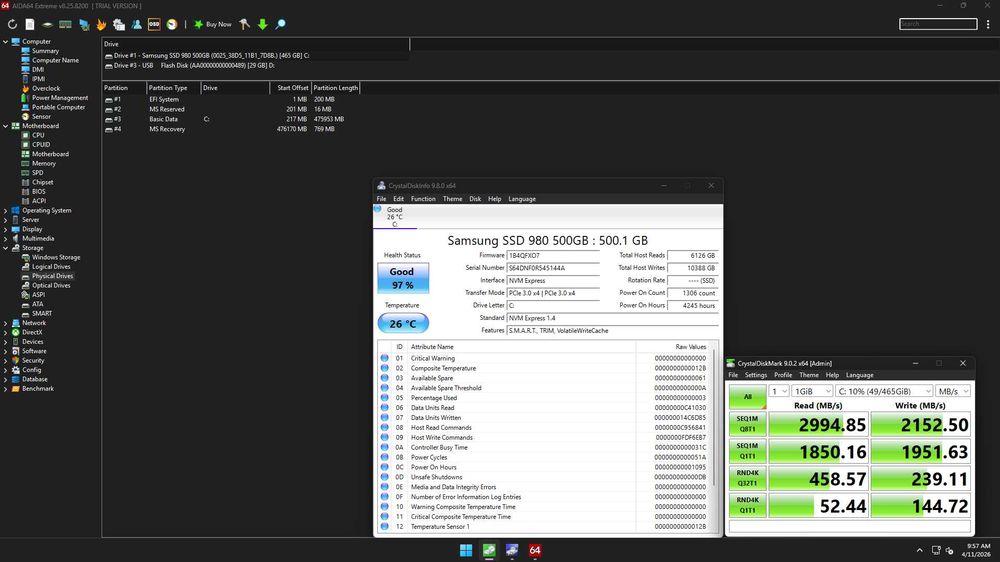This screenshot has width=1000, height=562.
Task: Open the AIDA64 Report page icon
Action: tap(30, 24)
